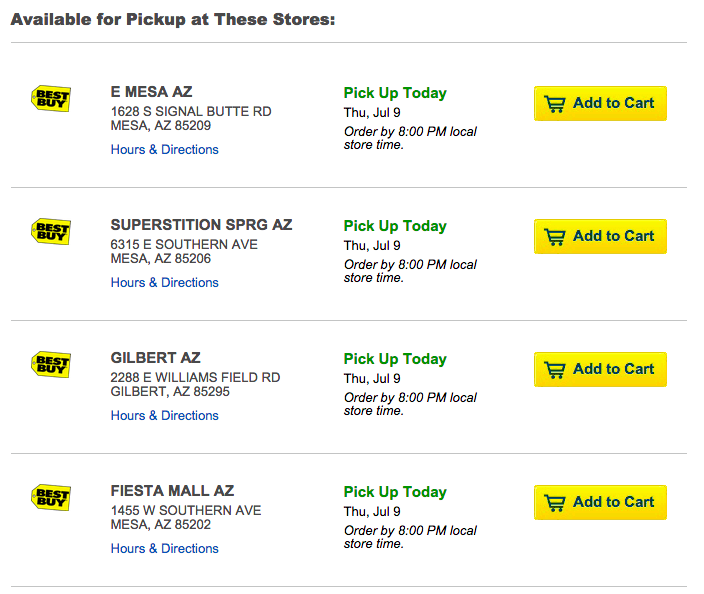Click the cart icon in FIESTA MALL's Add to Cart
The width and height of the screenshot is (704, 594).
555,502
